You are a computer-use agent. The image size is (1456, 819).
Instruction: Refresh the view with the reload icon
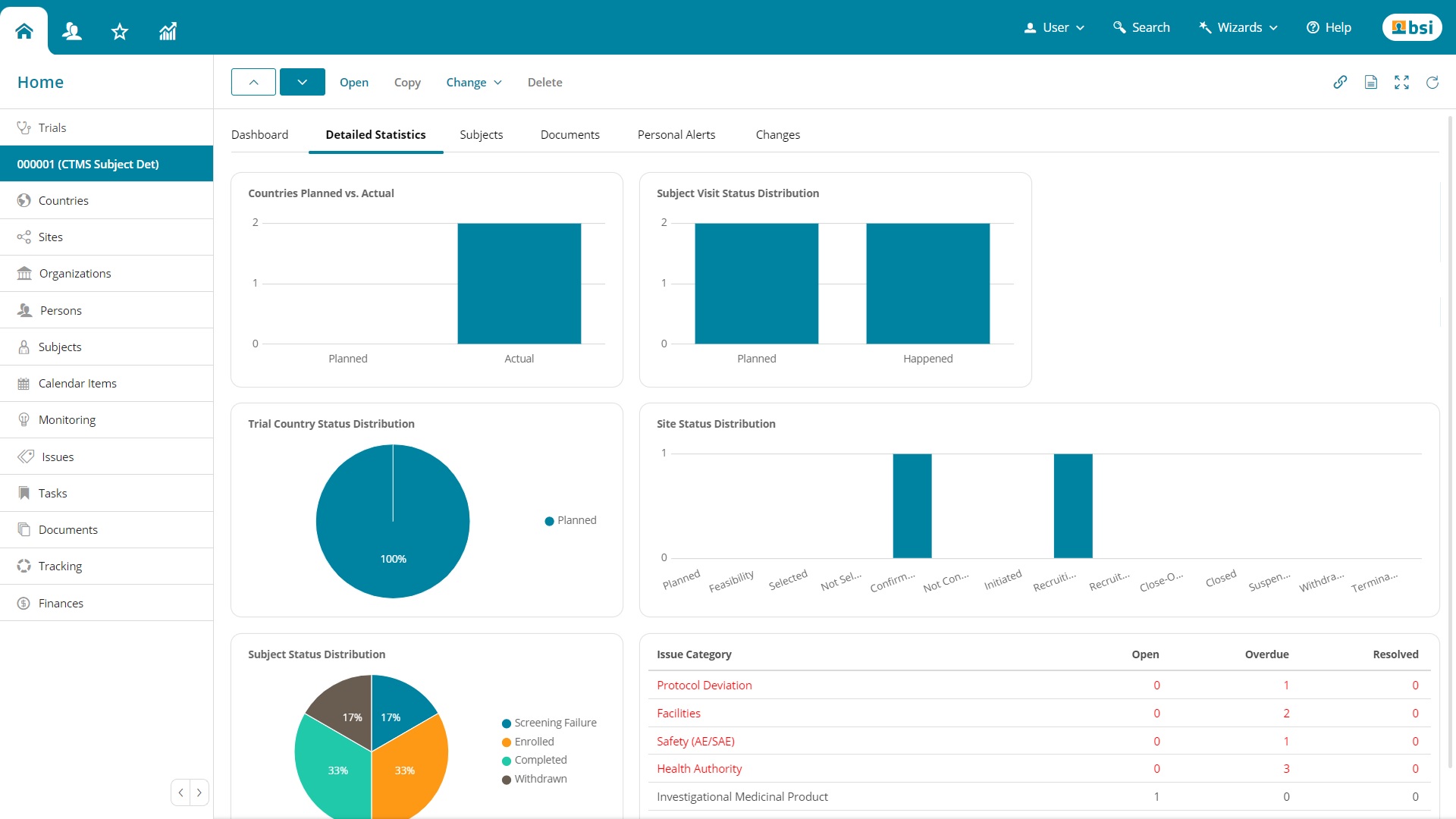click(x=1433, y=83)
